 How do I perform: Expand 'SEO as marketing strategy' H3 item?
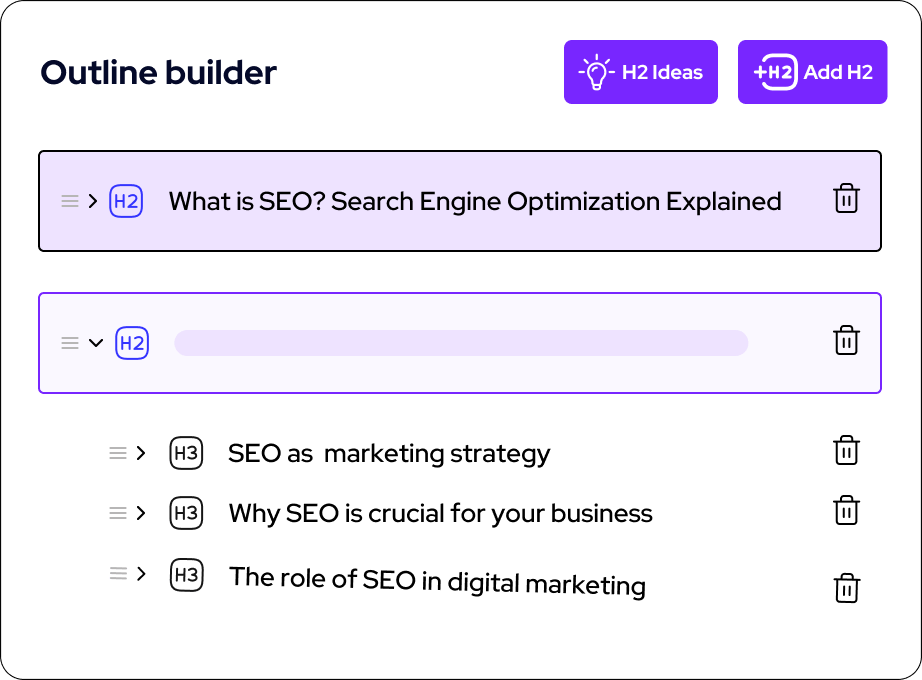tap(141, 453)
